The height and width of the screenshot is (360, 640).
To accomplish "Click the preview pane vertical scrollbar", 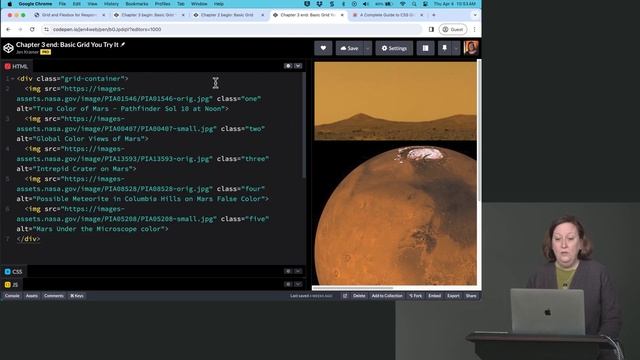I will tap(479, 131).
